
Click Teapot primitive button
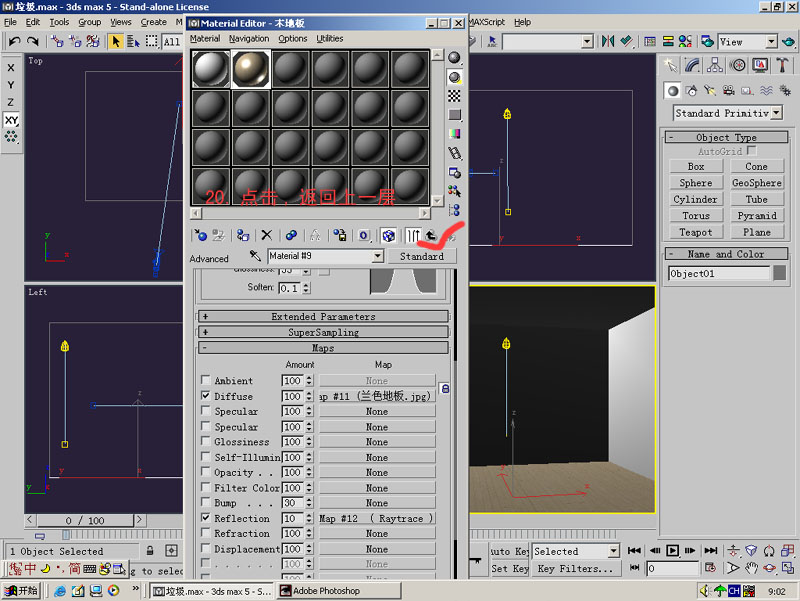point(695,232)
